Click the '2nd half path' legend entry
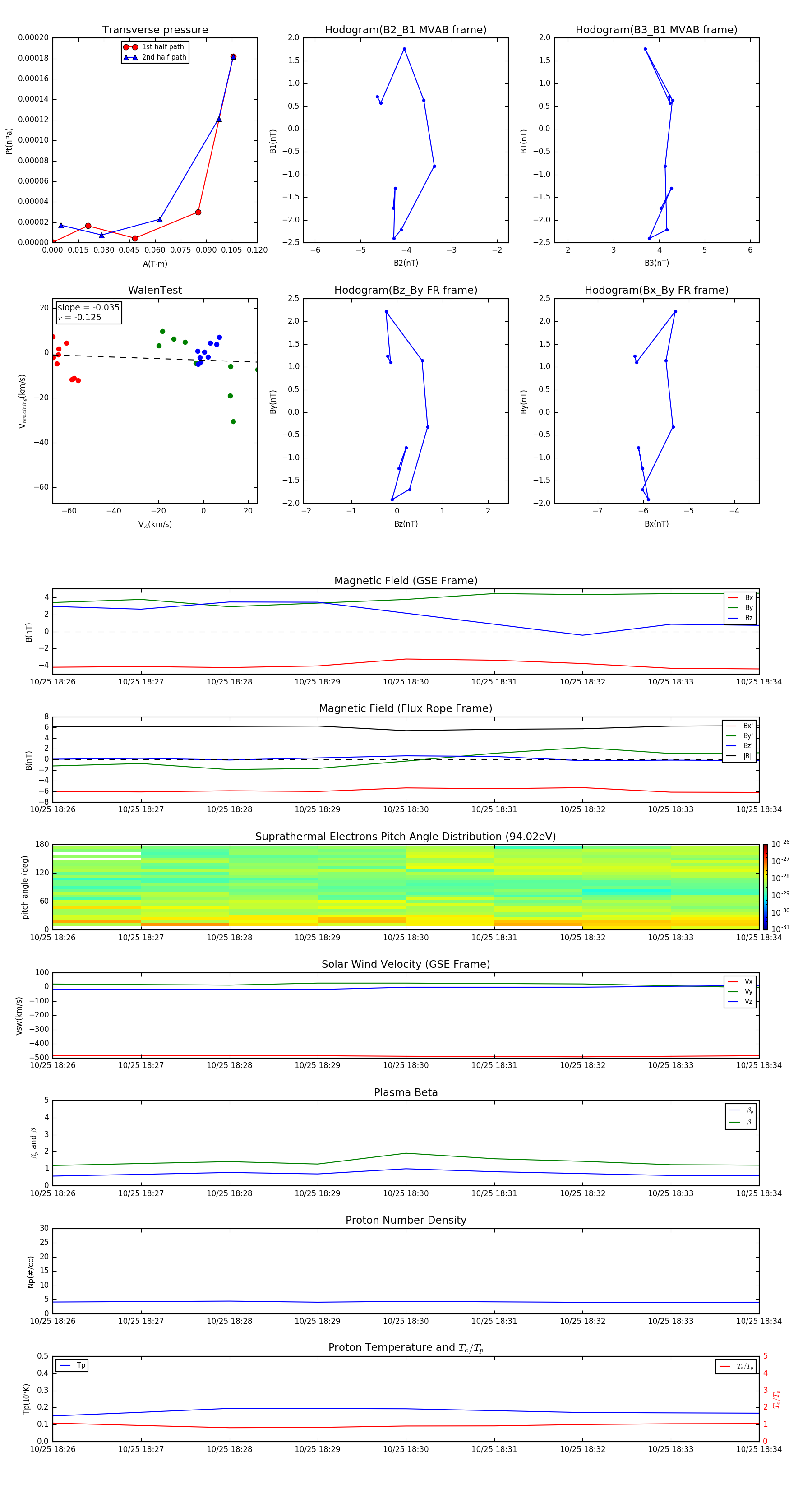The width and height of the screenshot is (812, 1489). tap(154, 57)
